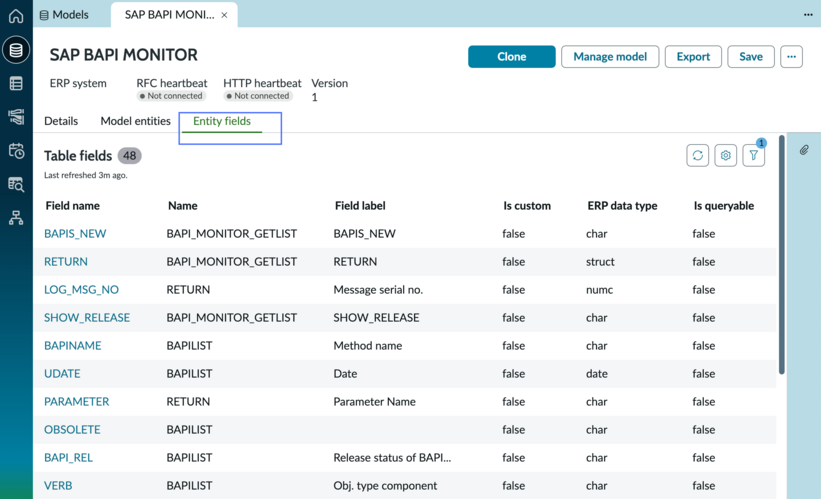Sort by Field name column header
Image resolution: width=821 pixels, height=499 pixels.
click(x=72, y=206)
